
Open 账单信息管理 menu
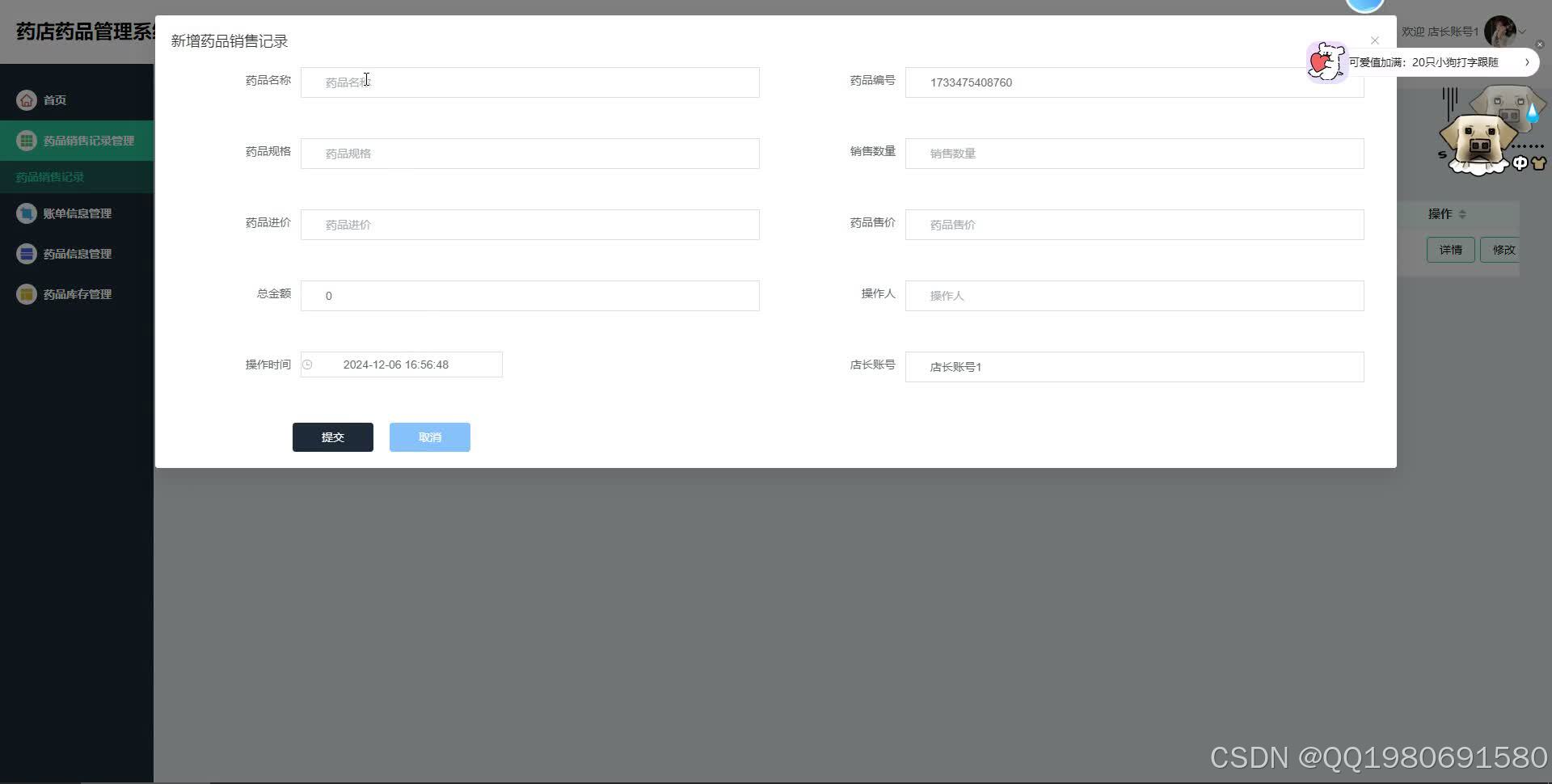click(77, 213)
